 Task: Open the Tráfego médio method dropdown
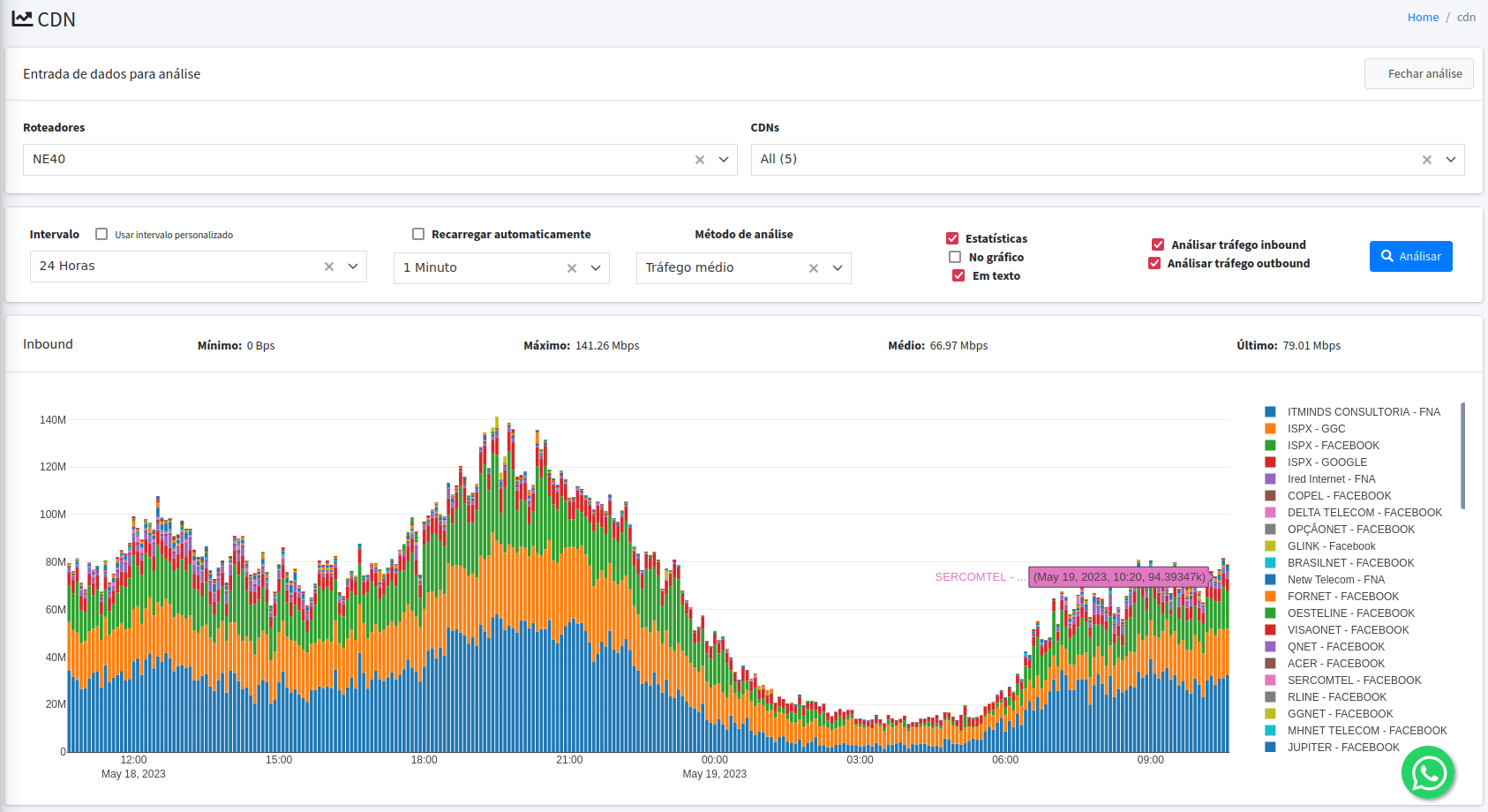pos(838,268)
